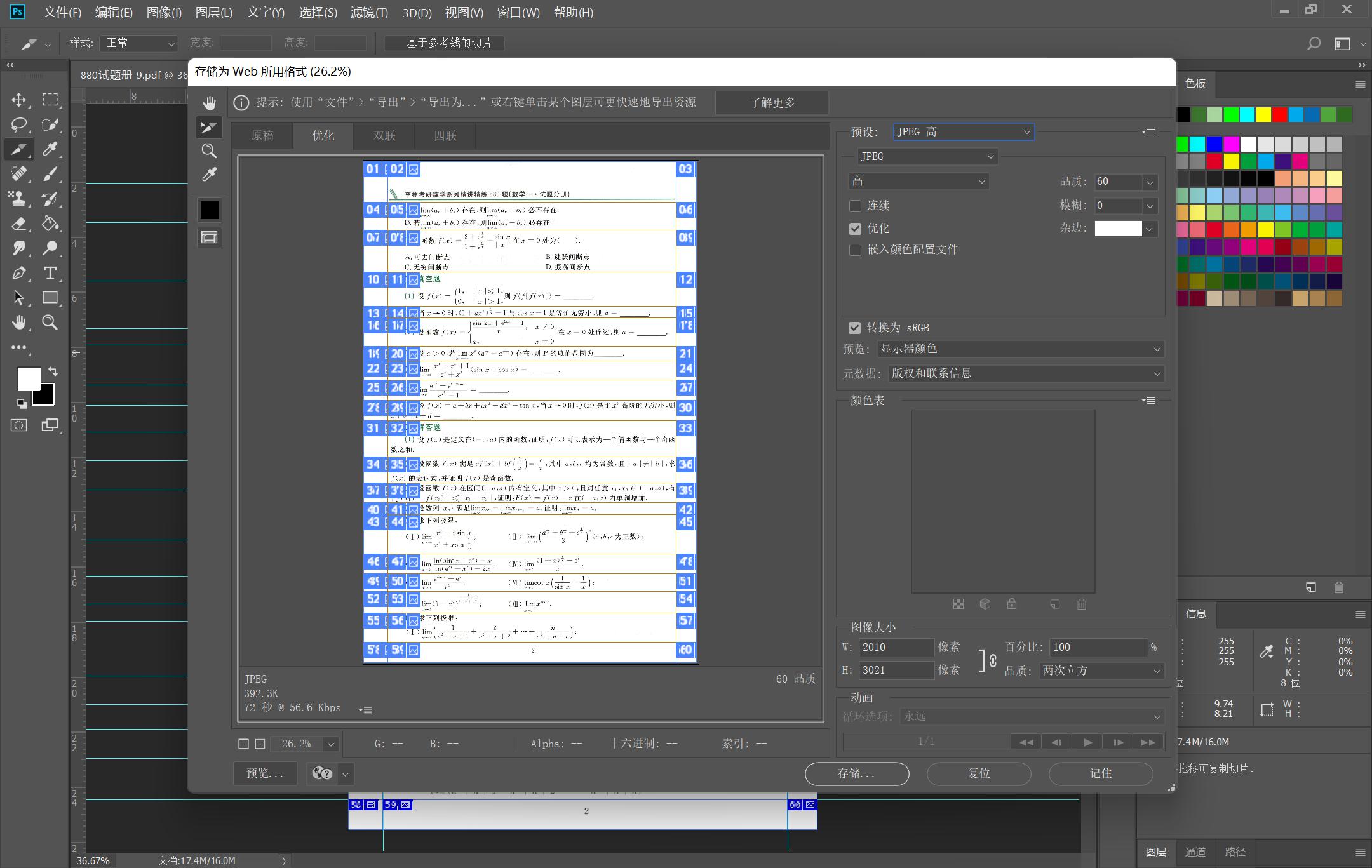The image size is (1372, 868).
Task: Select the Lasso tool in toolbar
Action: pos(18,124)
